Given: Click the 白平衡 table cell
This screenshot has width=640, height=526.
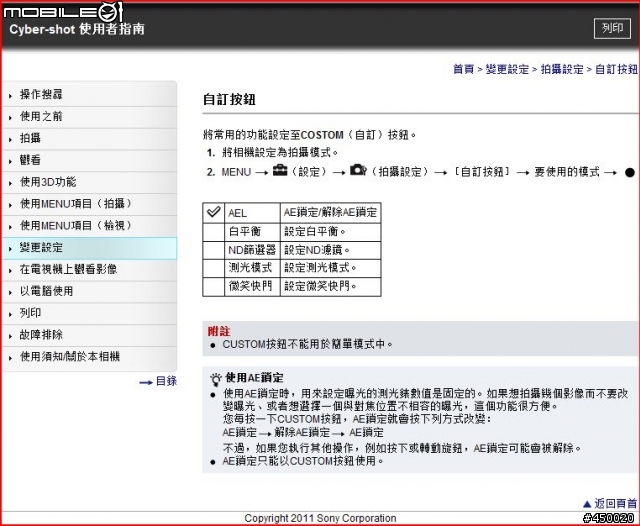Looking at the screenshot, I should click(x=252, y=232).
